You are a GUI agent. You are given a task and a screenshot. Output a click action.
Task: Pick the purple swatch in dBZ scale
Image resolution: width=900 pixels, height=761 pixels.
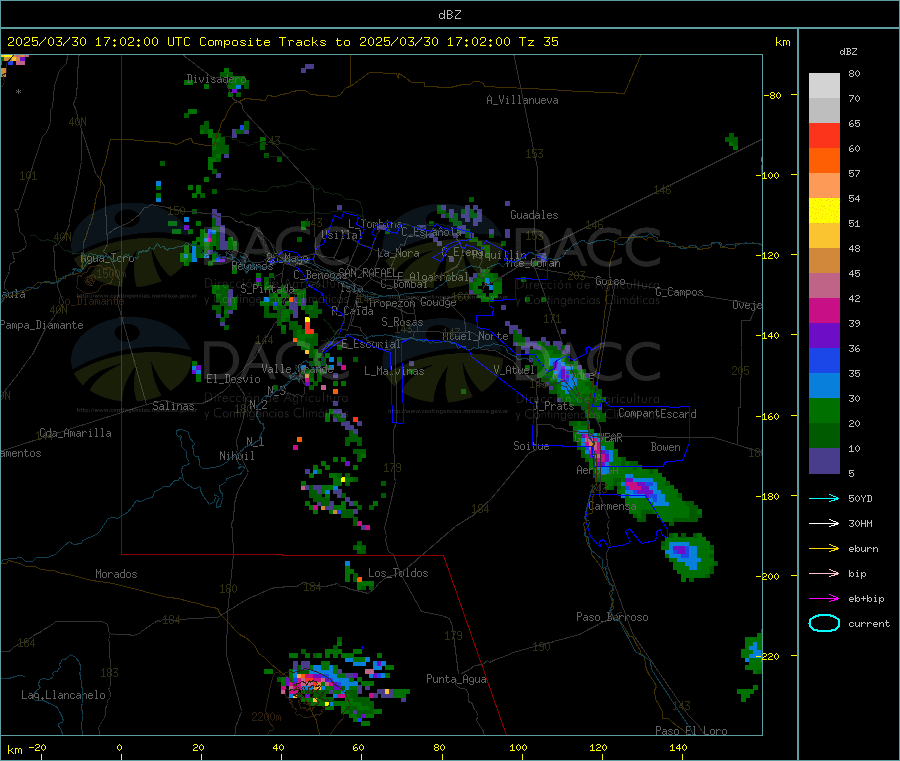tap(824, 336)
